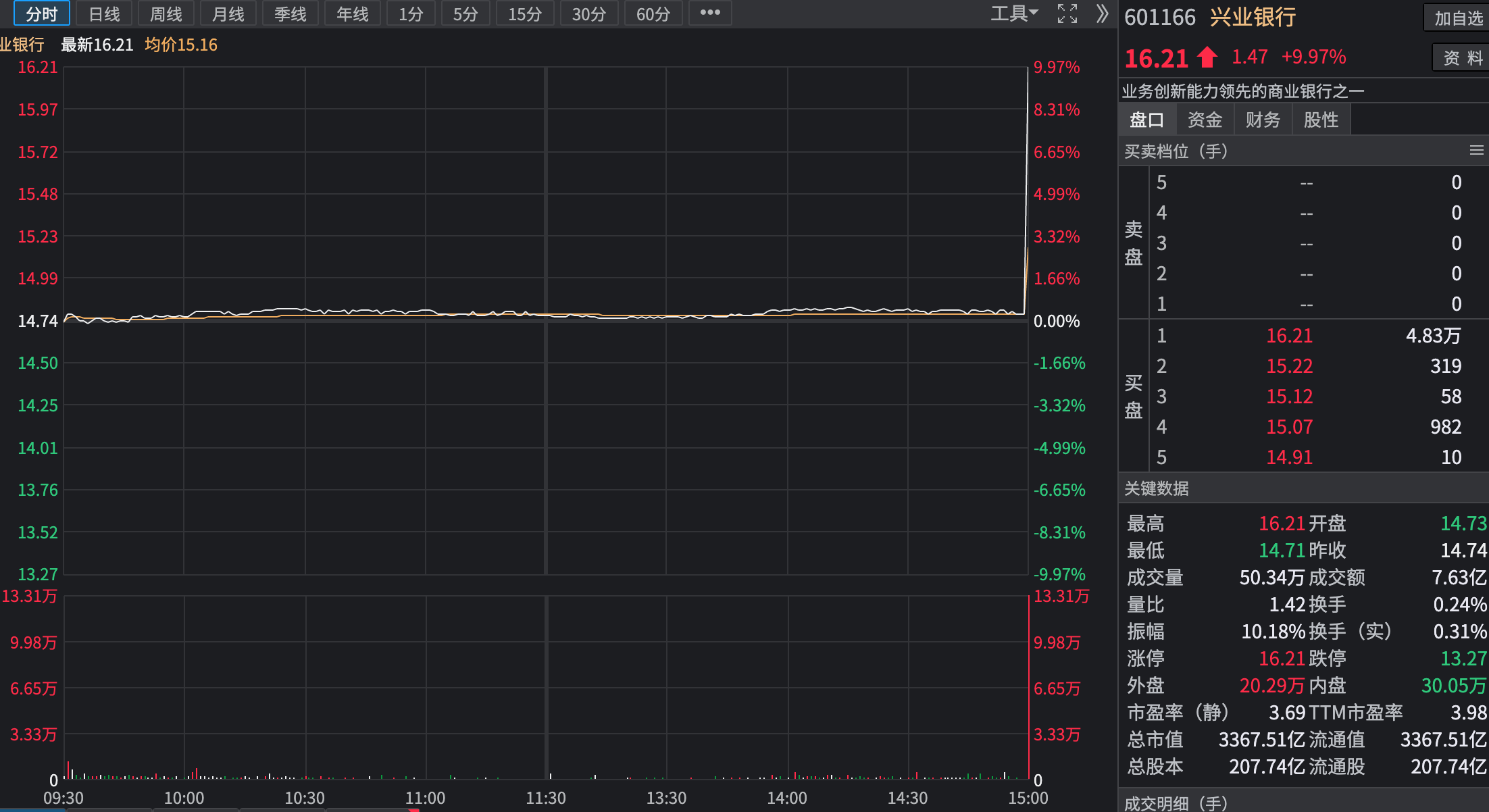This screenshot has width=1489, height=812.
Task: Click the fullscreen expand icon
Action: [1067, 14]
